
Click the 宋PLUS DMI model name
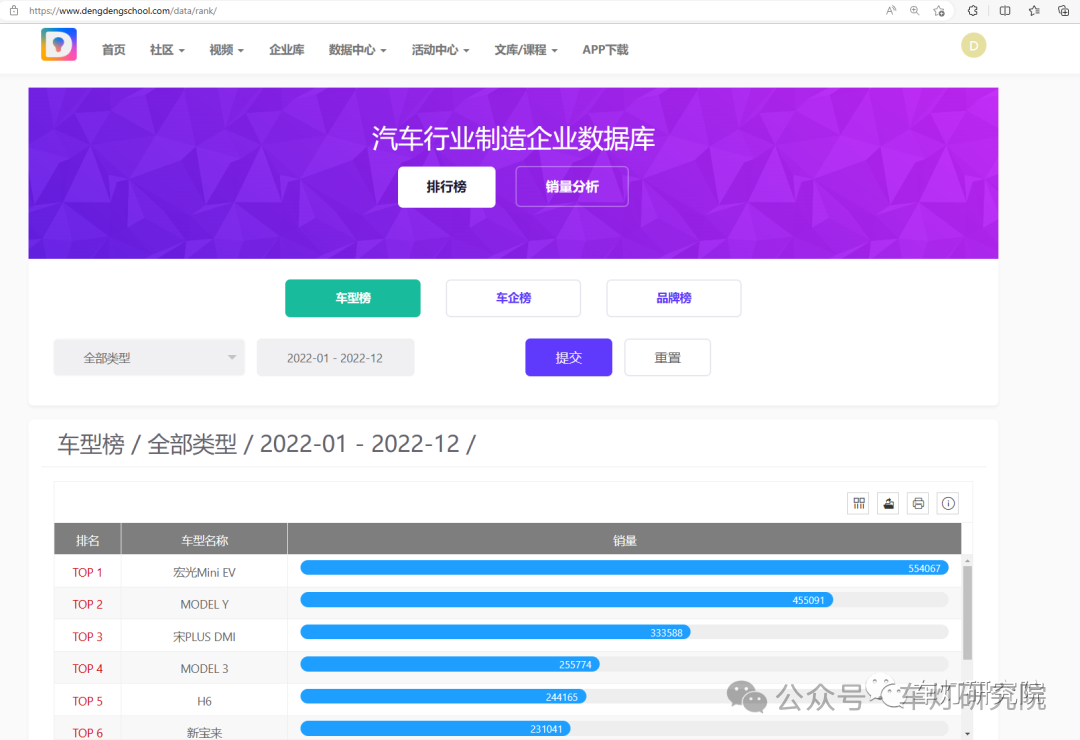click(205, 637)
